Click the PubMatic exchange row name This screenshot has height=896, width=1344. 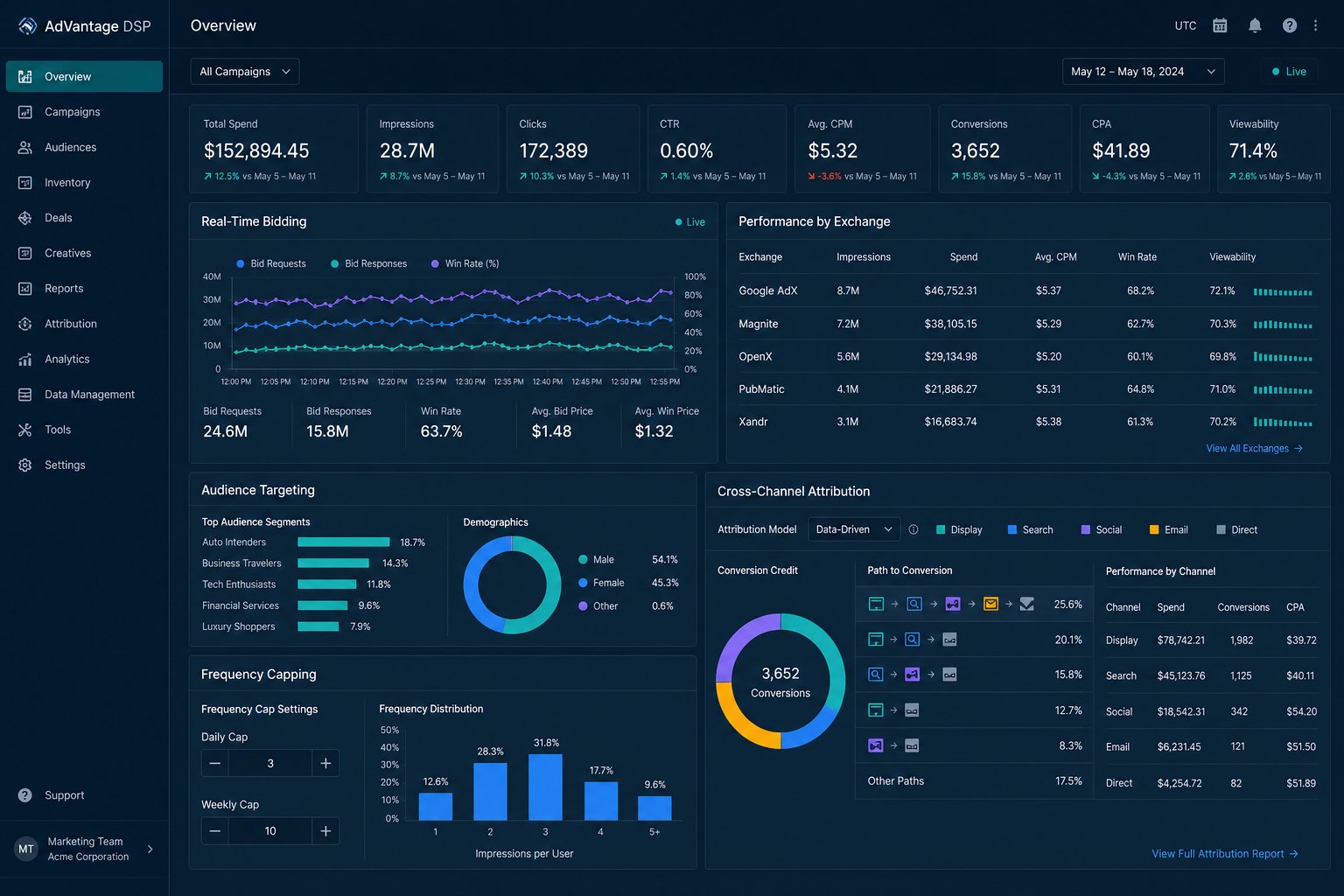pyautogui.click(x=761, y=389)
